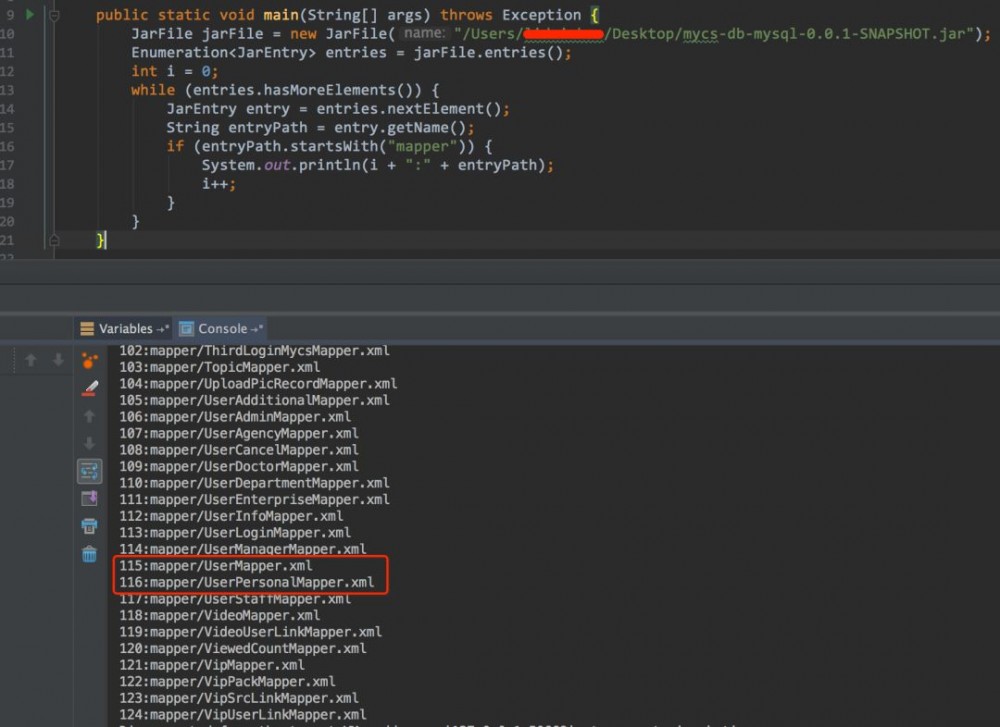This screenshot has width=1000, height=727.
Task: Click the "mapper" string in startsWith
Action: (422, 147)
